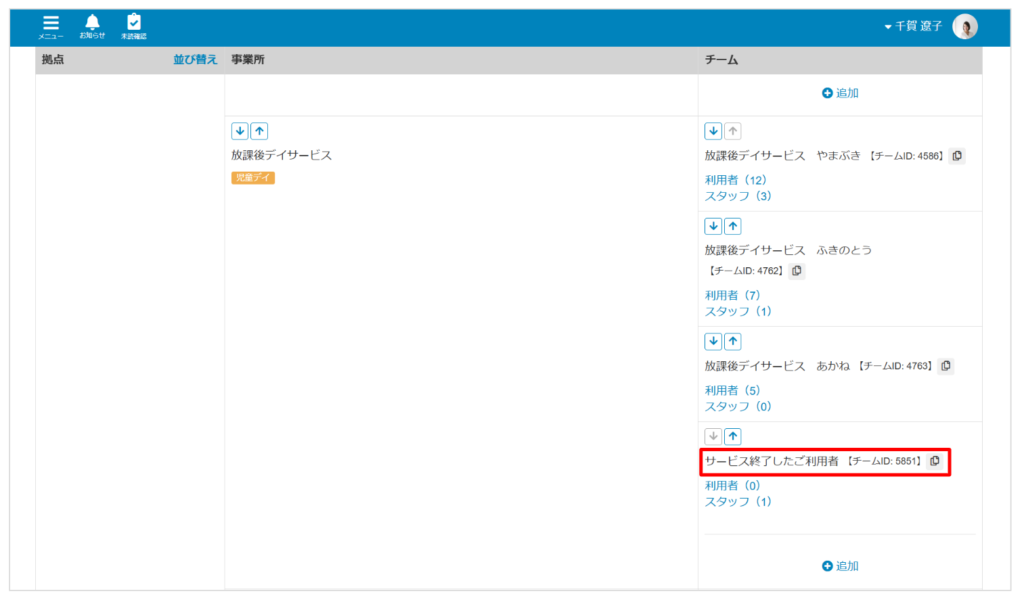
Task: Move 放課後デイサービス office up
Action: coord(259,131)
